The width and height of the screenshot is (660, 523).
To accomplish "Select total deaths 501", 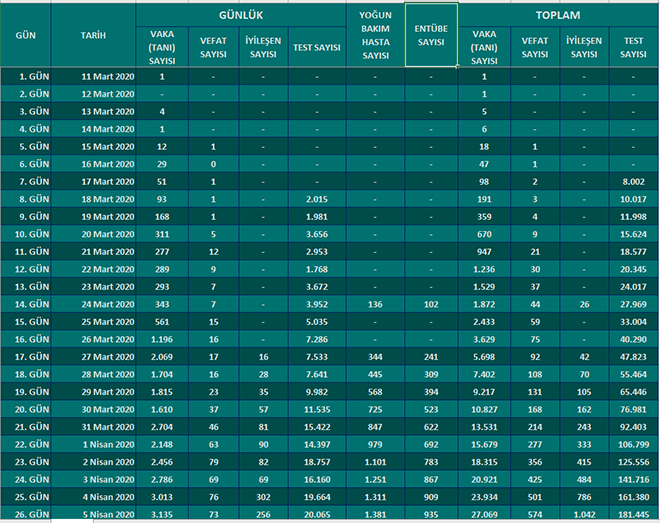I will pyautogui.click(x=535, y=497).
